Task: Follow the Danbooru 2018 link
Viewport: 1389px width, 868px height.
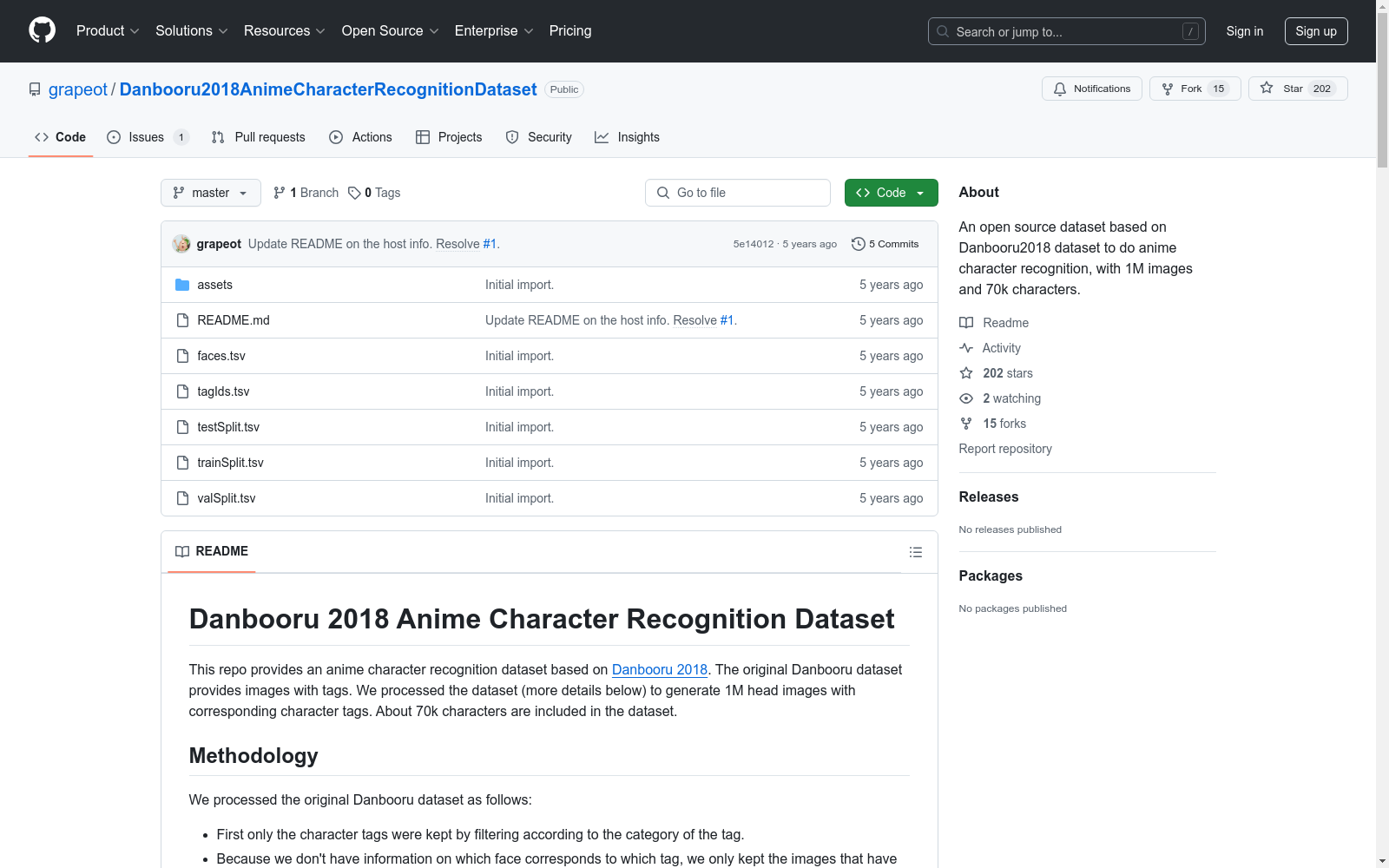Action: (660, 669)
